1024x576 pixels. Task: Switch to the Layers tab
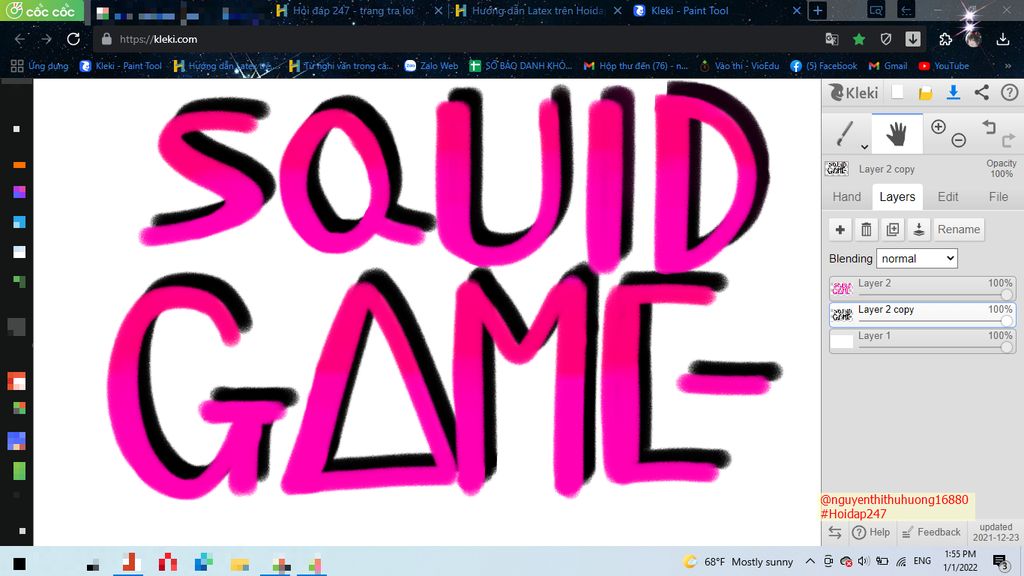tap(897, 197)
